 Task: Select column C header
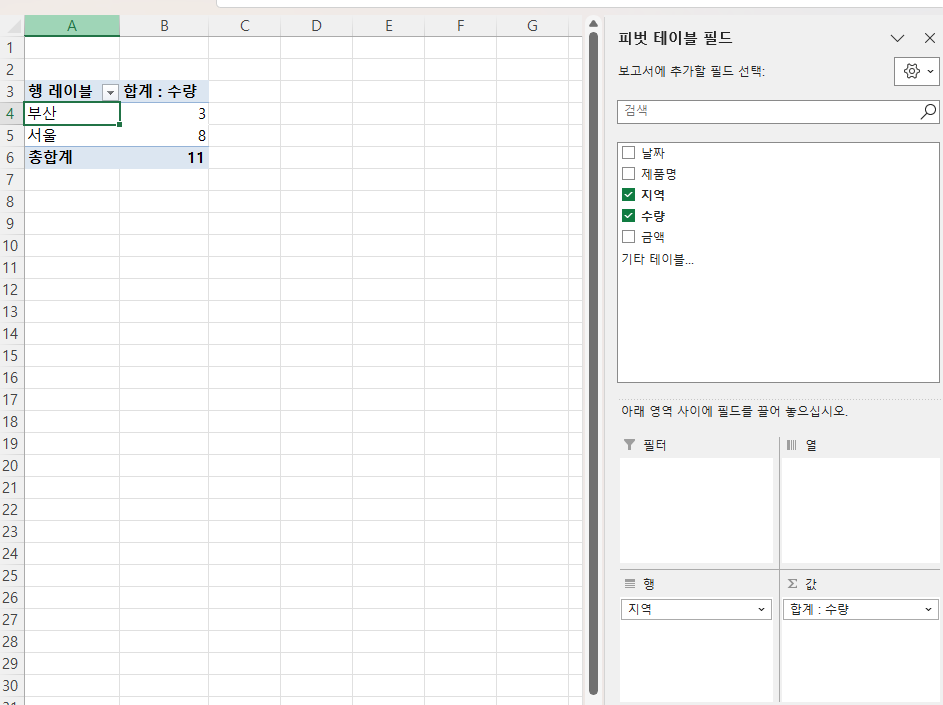pos(245,26)
